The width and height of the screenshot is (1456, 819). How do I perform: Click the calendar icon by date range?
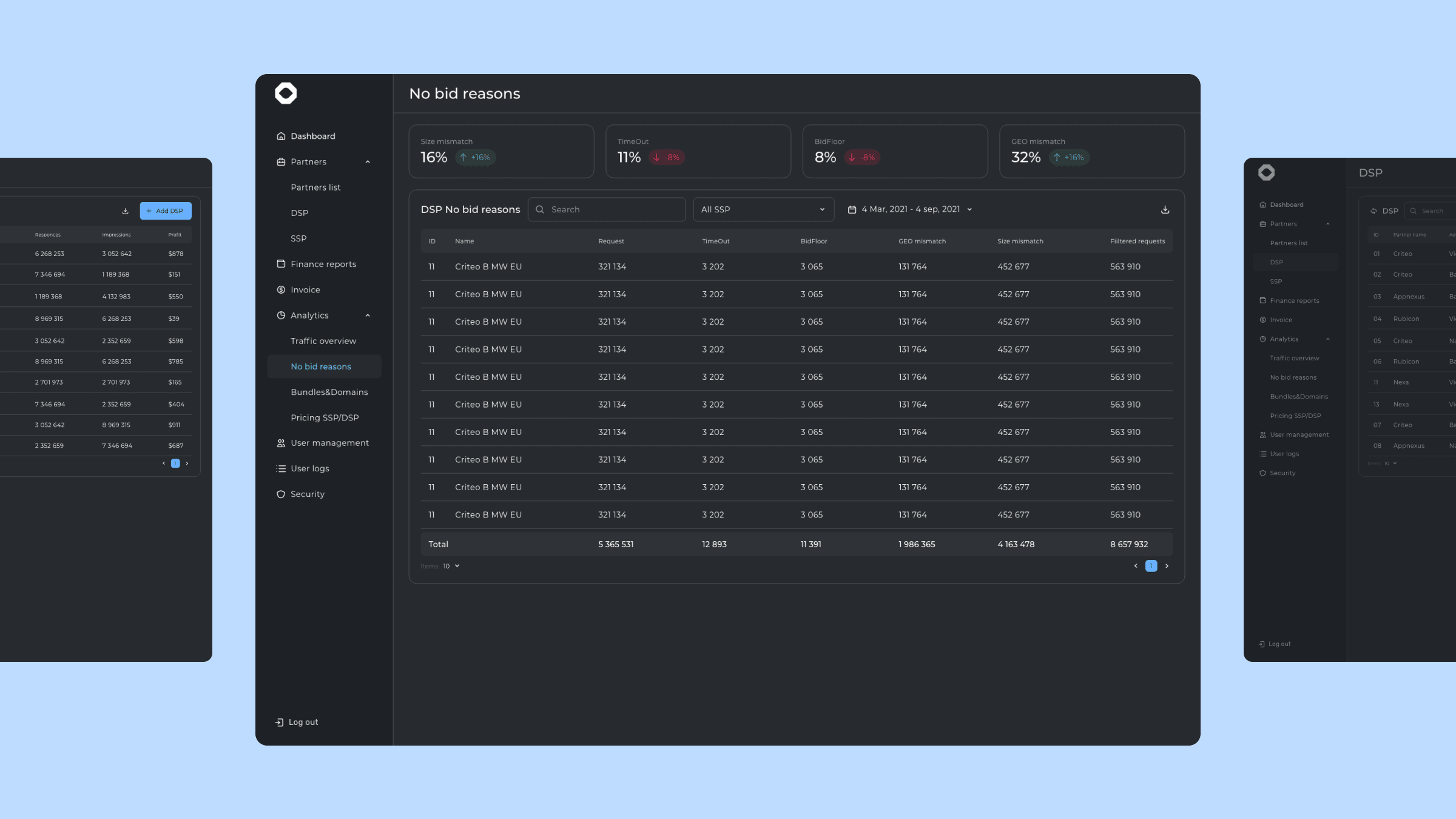pyautogui.click(x=852, y=209)
